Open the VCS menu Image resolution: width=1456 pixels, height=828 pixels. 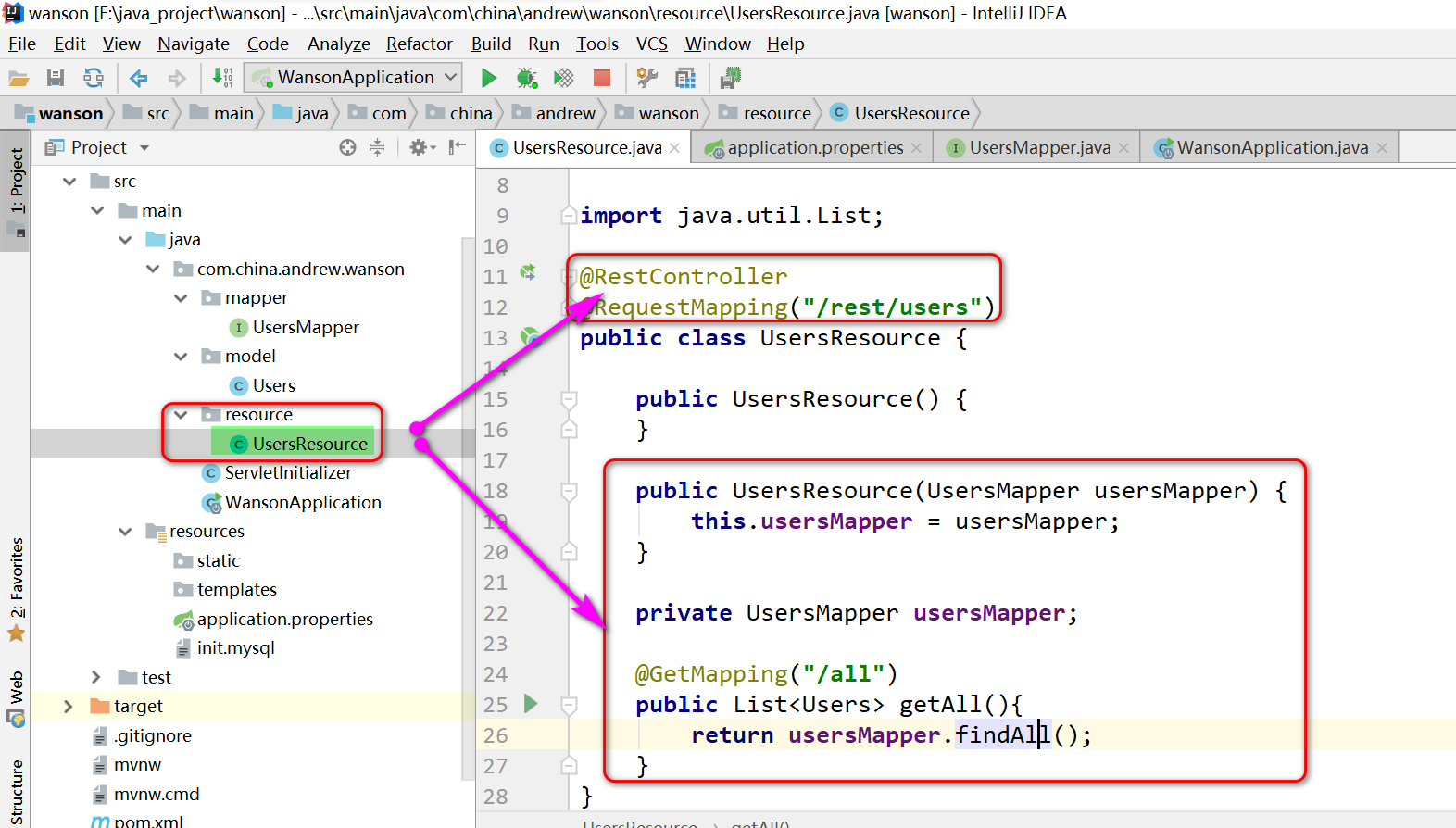pos(652,44)
